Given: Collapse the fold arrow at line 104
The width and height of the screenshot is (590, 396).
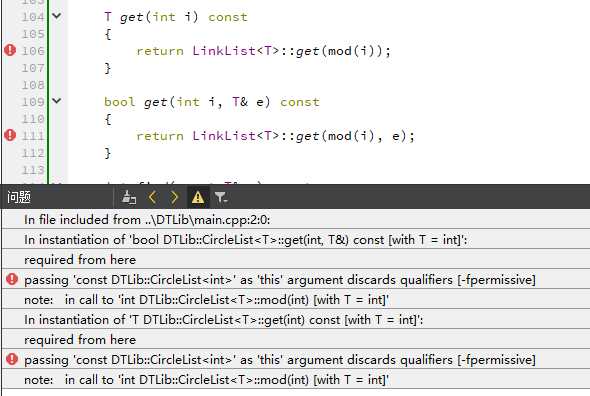Looking at the screenshot, I should [x=56, y=16].
